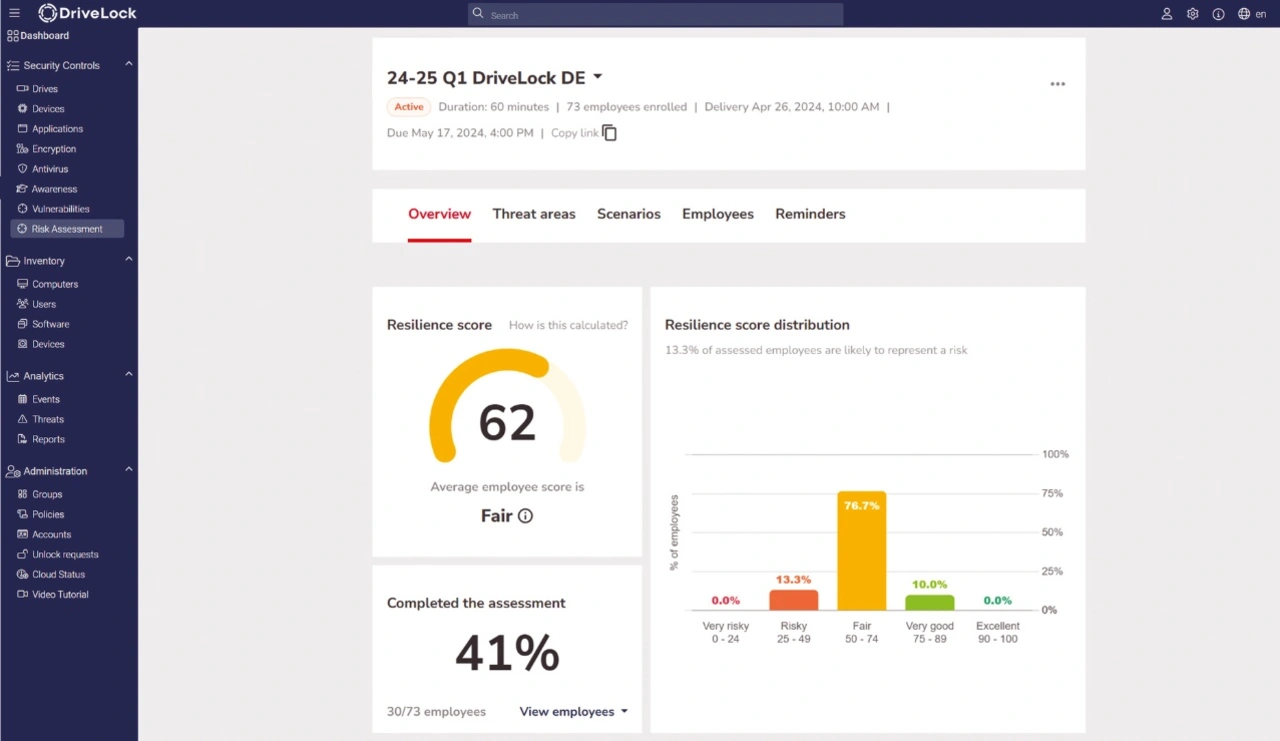Open Vulnerabilities in the sidebar
This screenshot has width=1280, height=741.
[x=60, y=209]
